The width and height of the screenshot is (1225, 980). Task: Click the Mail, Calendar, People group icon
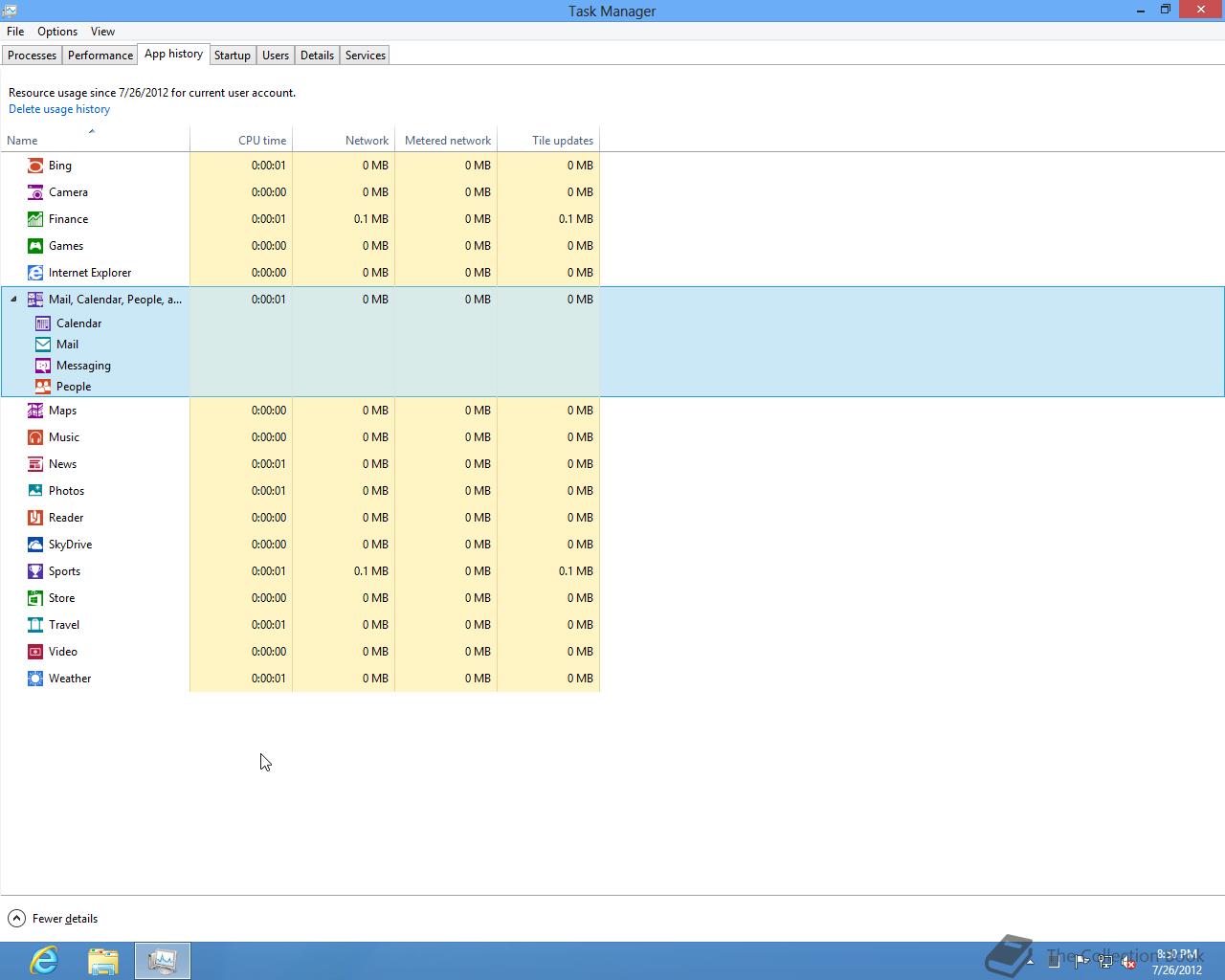(35, 300)
